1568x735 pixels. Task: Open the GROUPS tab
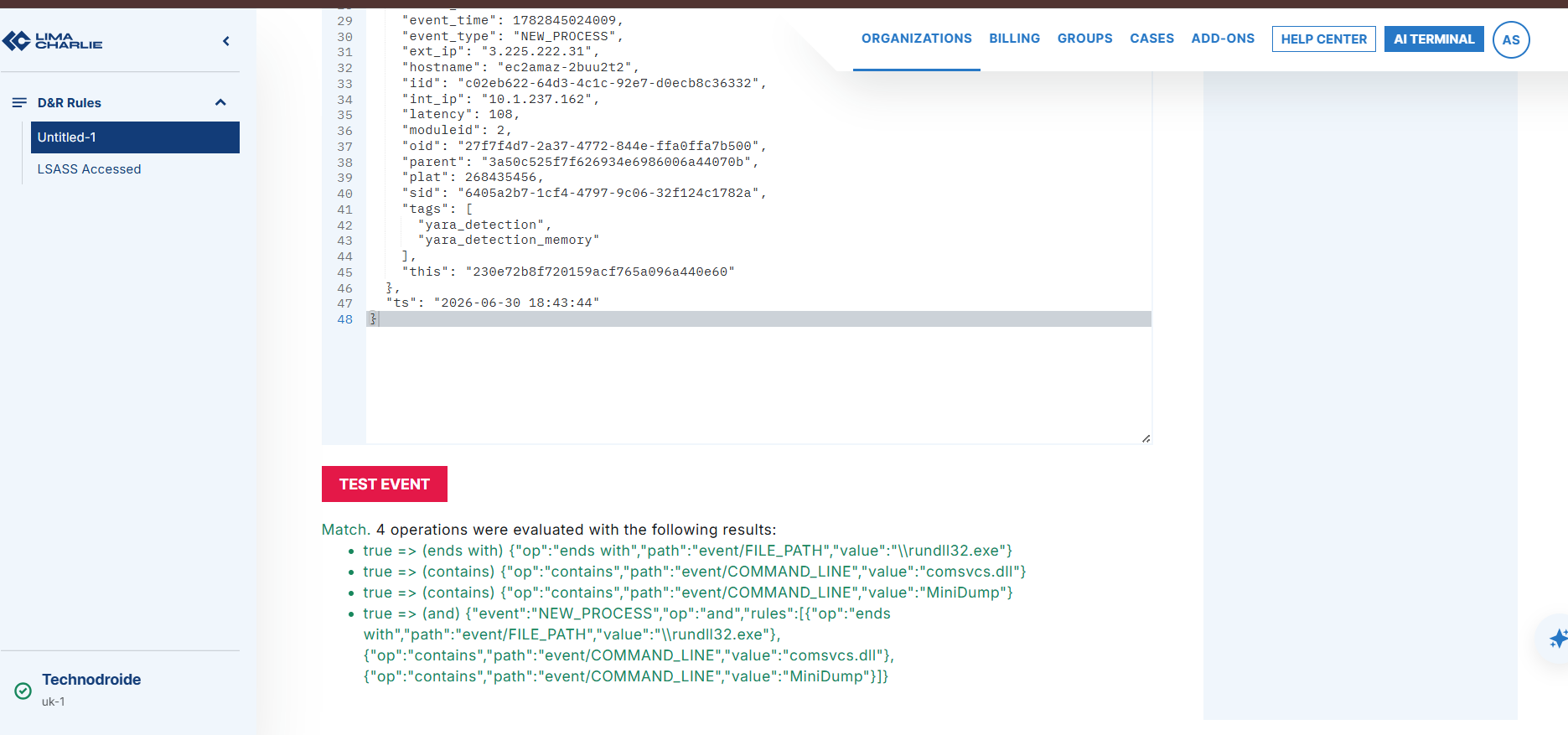(1084, 39)
